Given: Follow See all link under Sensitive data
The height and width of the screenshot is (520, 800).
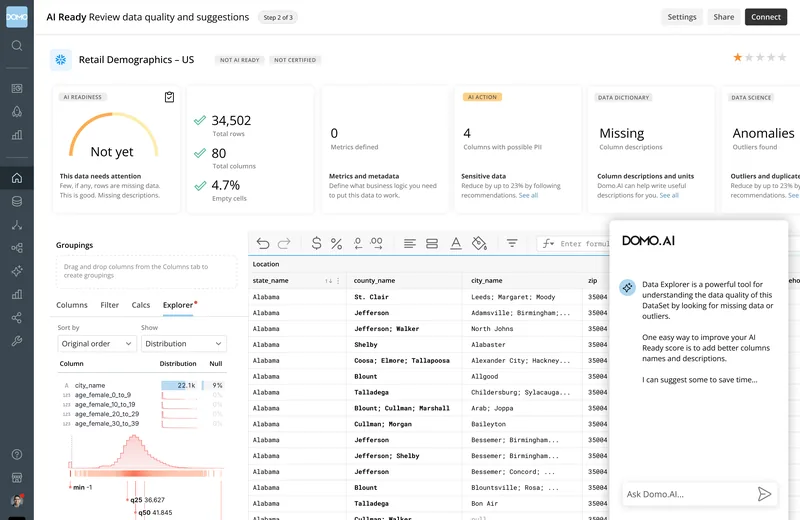Looking at the screenshot, I should click(x=528, y=195).
